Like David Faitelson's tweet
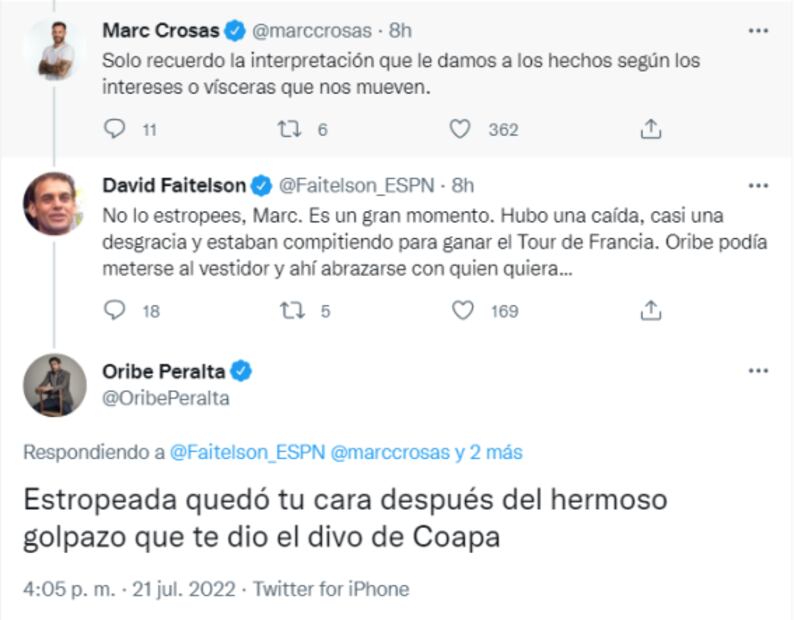 click(462, 311)
